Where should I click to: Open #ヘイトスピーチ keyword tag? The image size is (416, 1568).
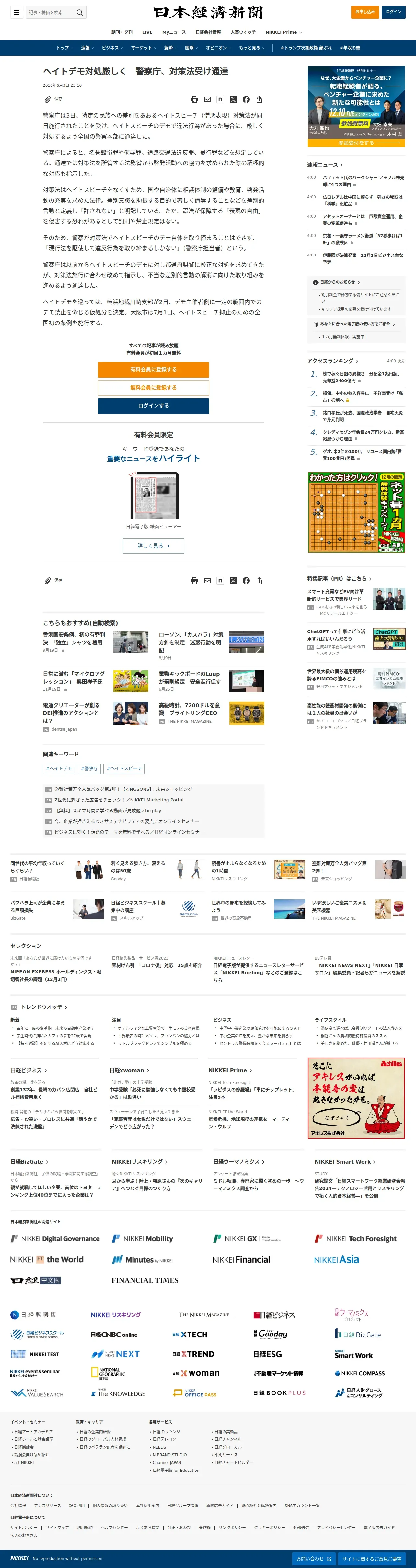(124, 769)
